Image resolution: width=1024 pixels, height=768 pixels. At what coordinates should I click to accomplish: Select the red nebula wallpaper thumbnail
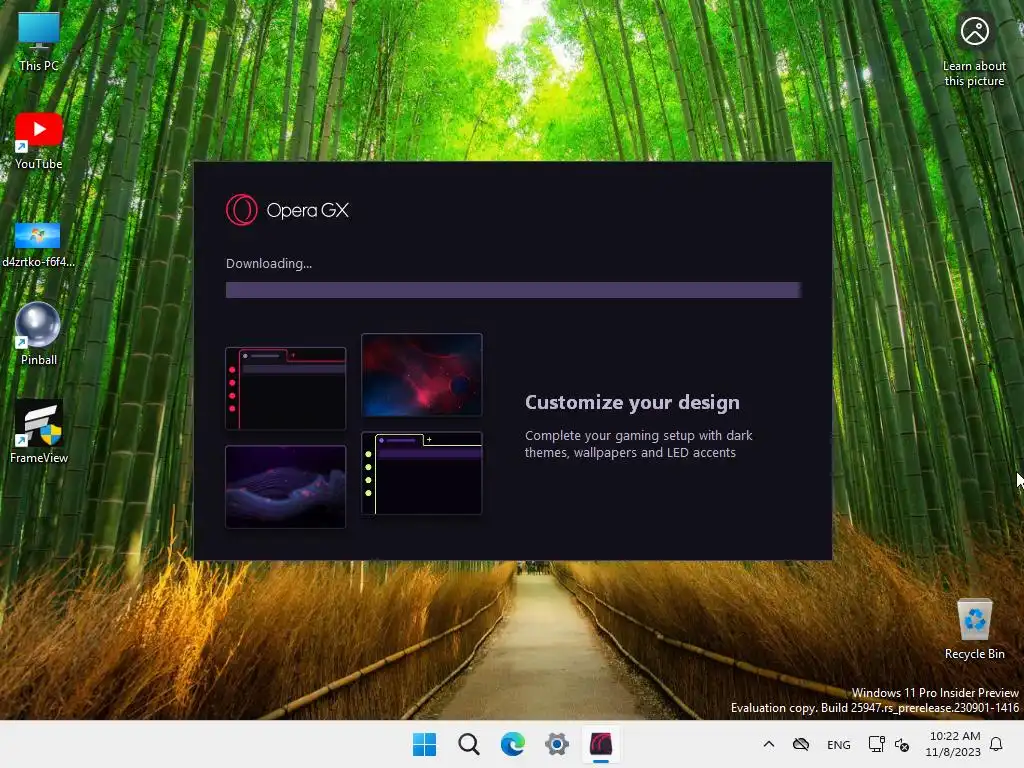(422, 375)
